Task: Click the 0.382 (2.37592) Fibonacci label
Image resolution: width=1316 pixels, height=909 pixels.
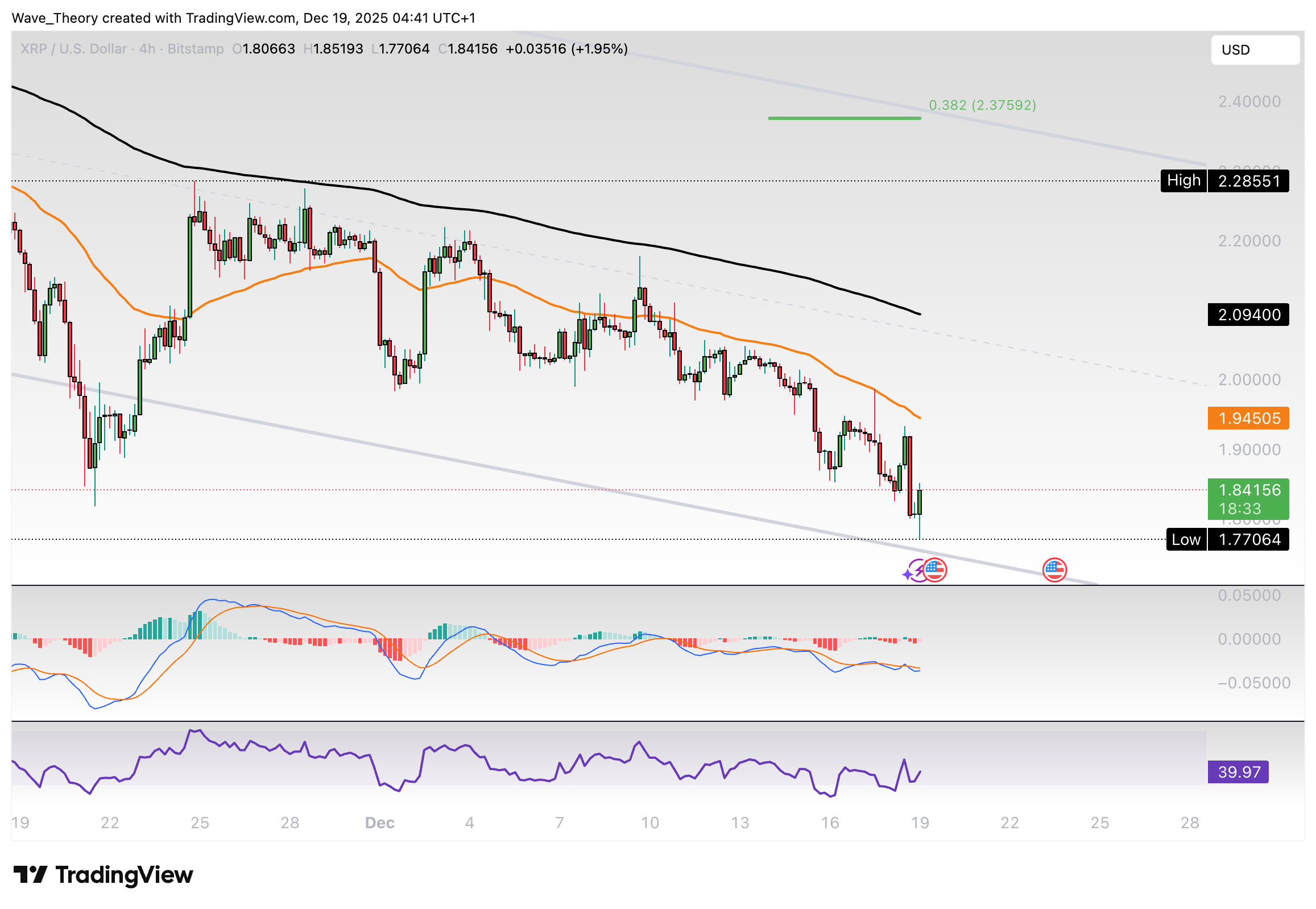Action: (x=982, y=105)
